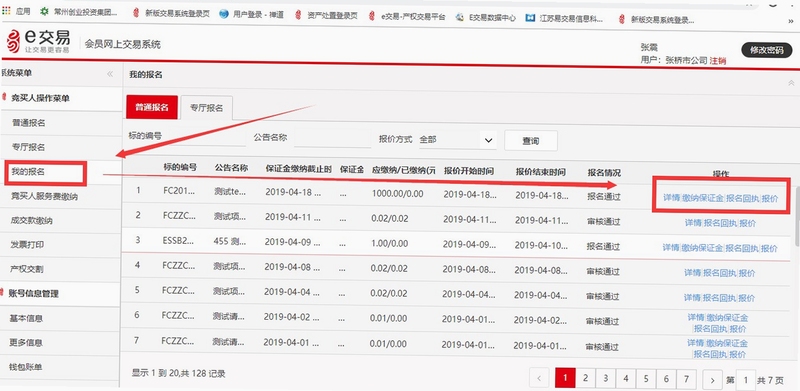The image size is (800, 391).
Task: Go to page 7
Action: [x=687, y=379]
